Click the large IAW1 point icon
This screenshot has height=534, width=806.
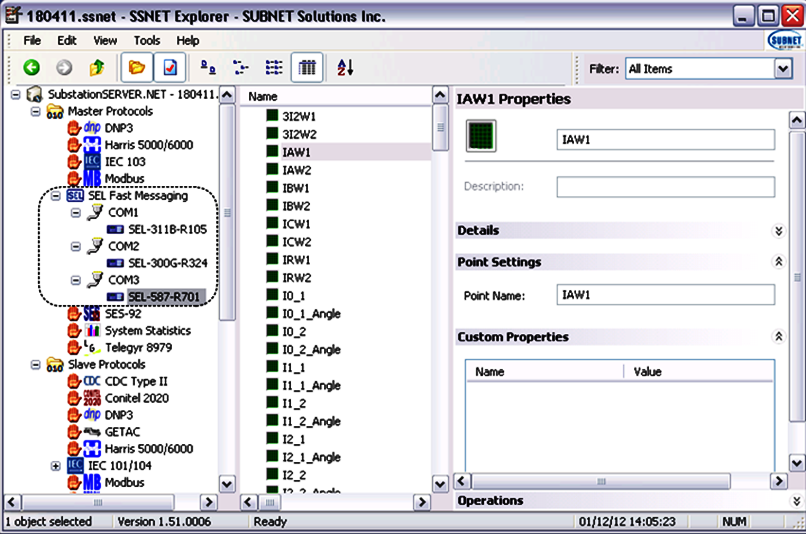pyautogui.click(x=481, y=136)
